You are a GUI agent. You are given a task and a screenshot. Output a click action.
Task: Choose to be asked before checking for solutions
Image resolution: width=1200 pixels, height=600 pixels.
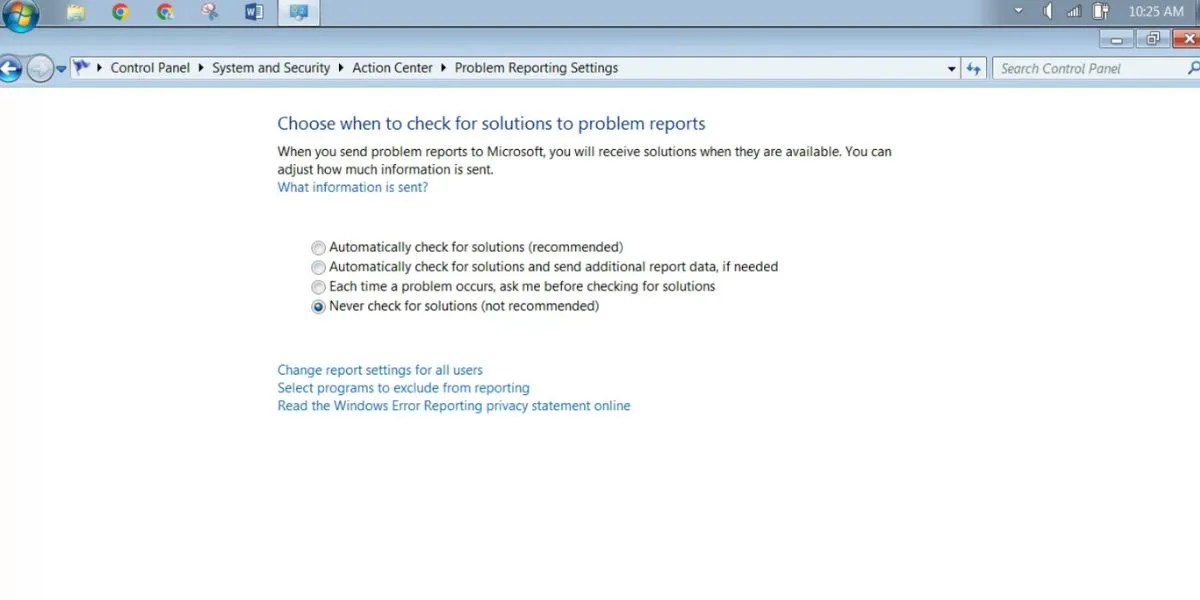(318, 287)
